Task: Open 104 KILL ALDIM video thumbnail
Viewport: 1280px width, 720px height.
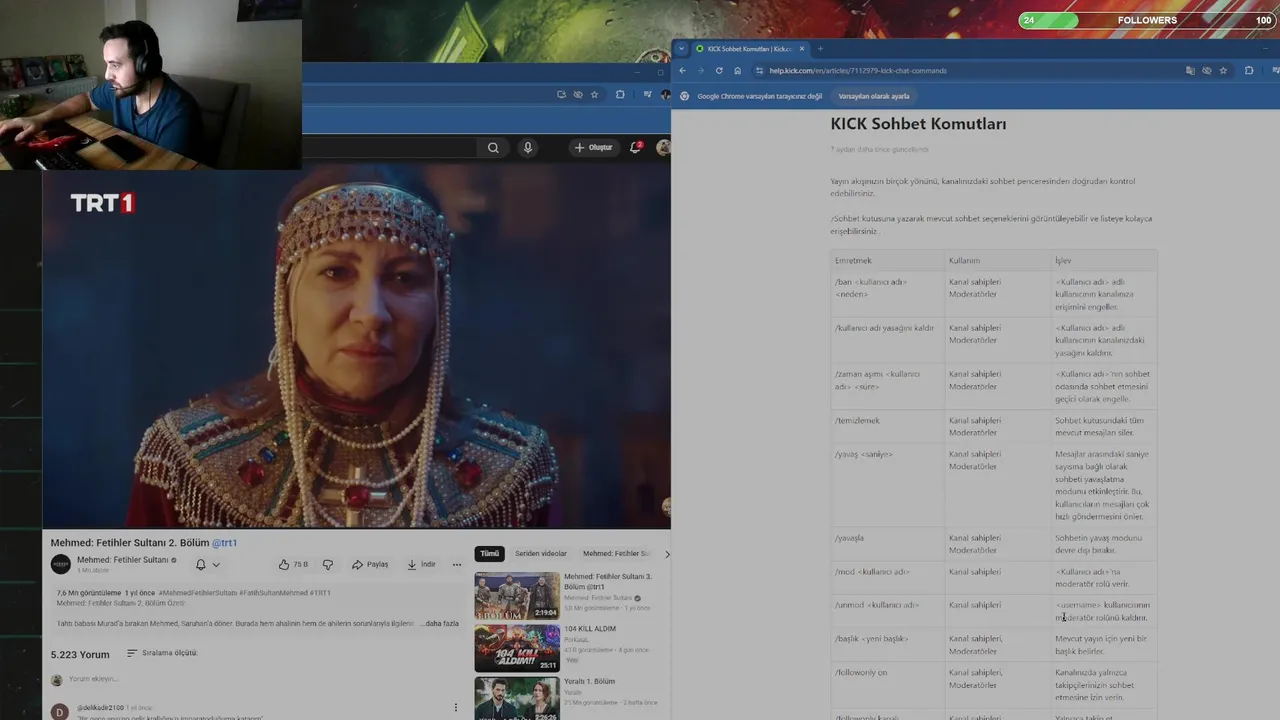Action: tap(517, 648)
